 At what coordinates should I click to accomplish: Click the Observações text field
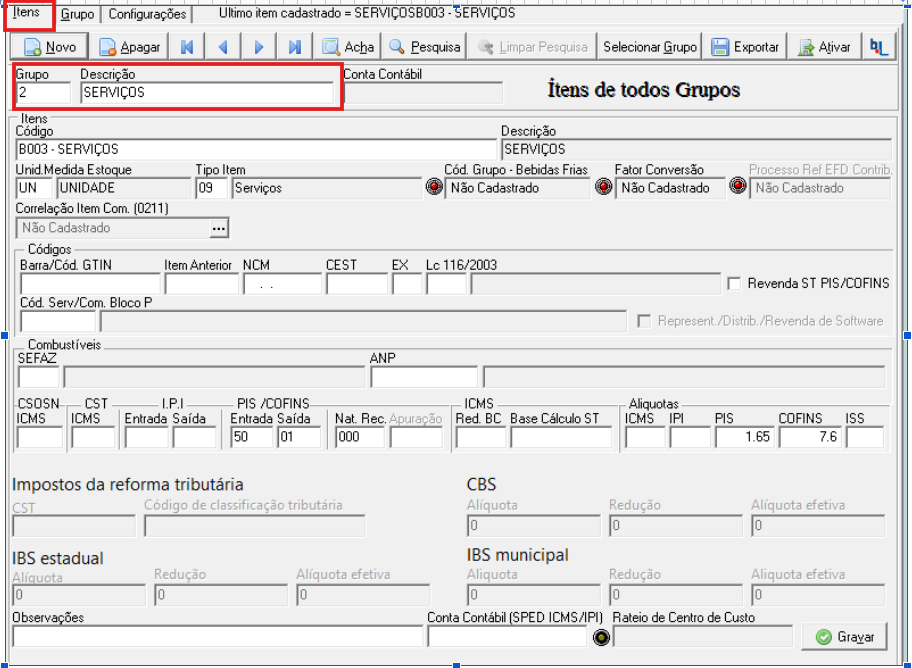[x=218, y=637]
